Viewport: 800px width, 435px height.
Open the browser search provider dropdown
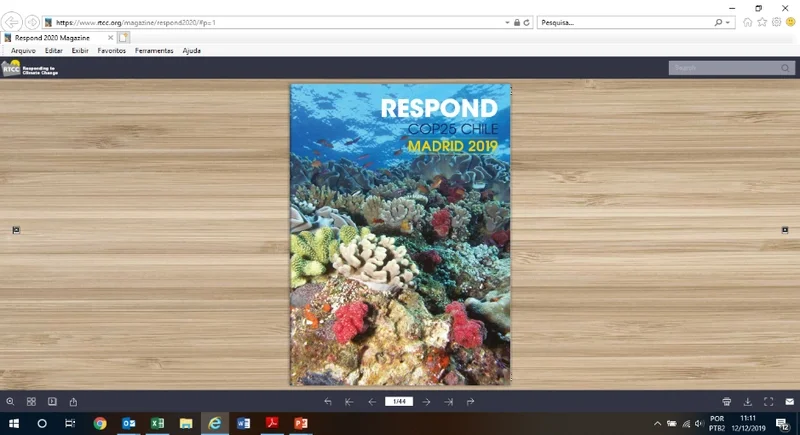point(728,22)
